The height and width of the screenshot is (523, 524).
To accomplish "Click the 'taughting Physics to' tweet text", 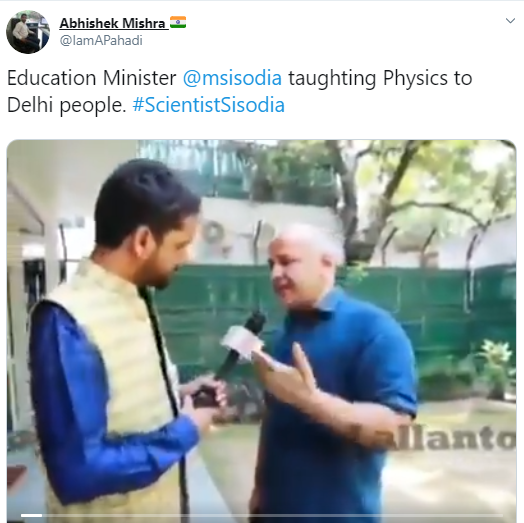I will pyautogui.click(x=380, y=79).
